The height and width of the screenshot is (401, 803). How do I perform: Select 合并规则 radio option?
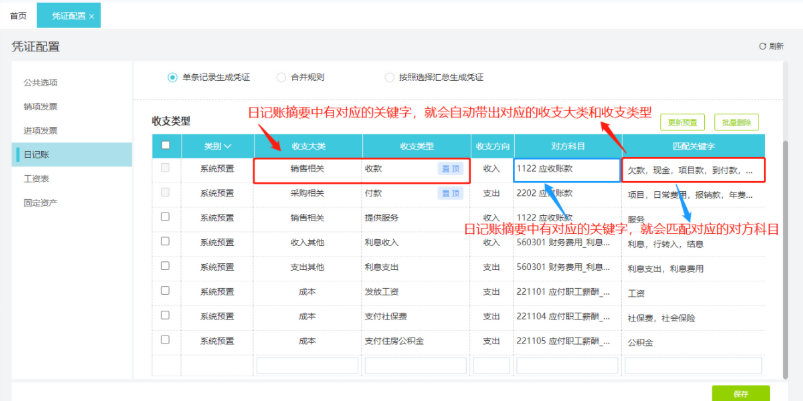[281, 78]
